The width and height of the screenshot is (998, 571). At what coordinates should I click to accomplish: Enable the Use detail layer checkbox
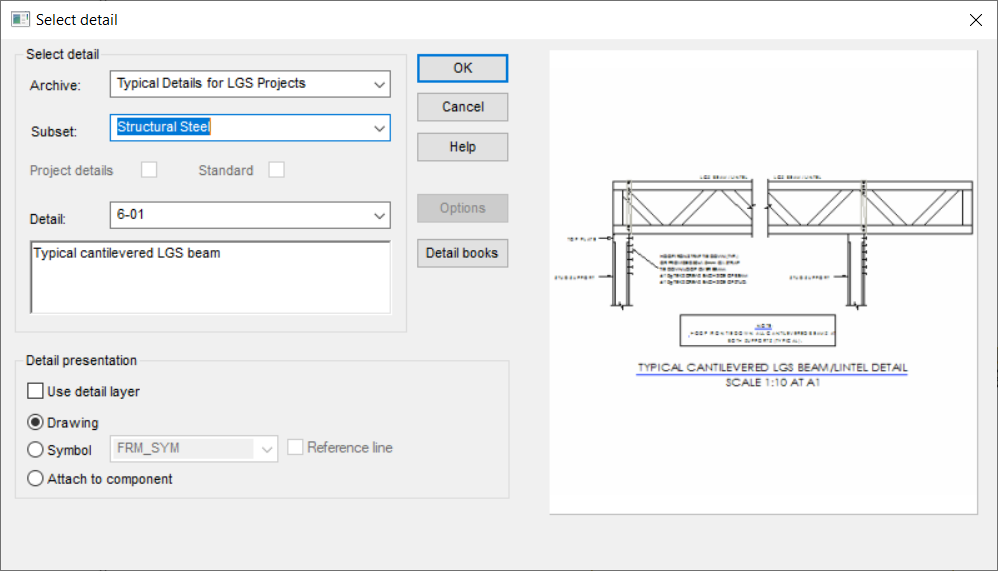(x=36, y=391)
